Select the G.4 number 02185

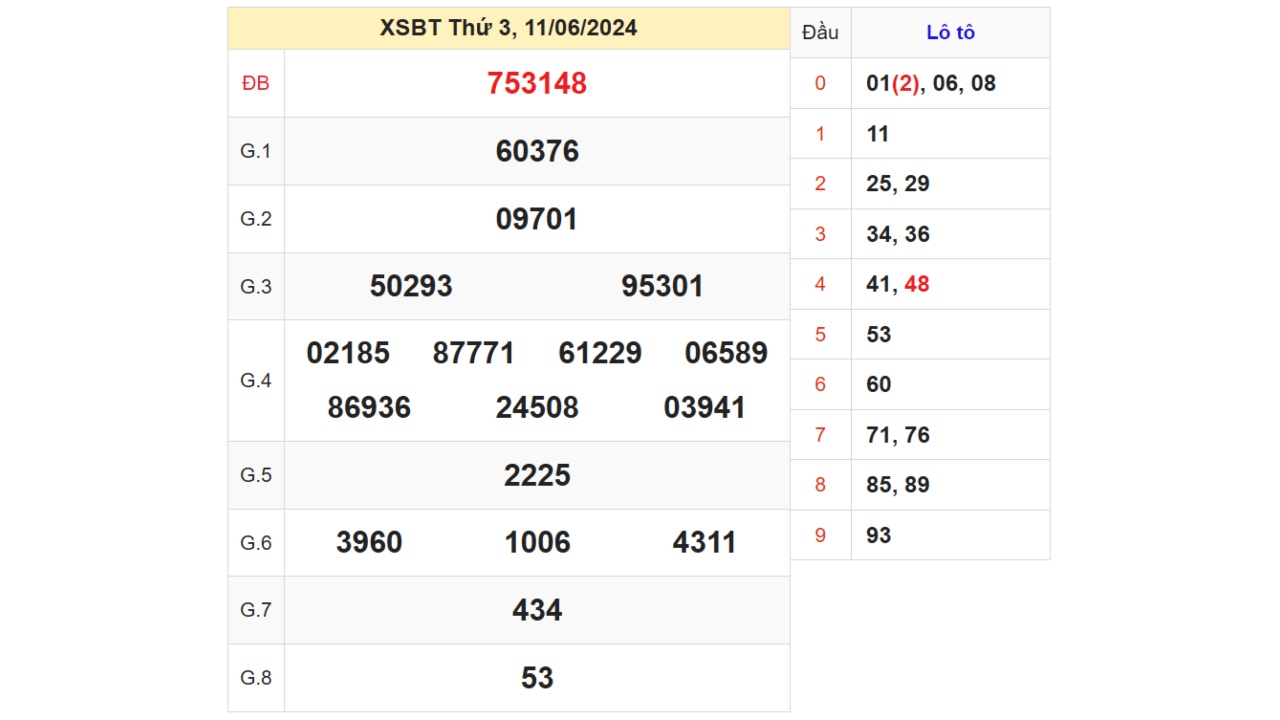coord(348,353)
